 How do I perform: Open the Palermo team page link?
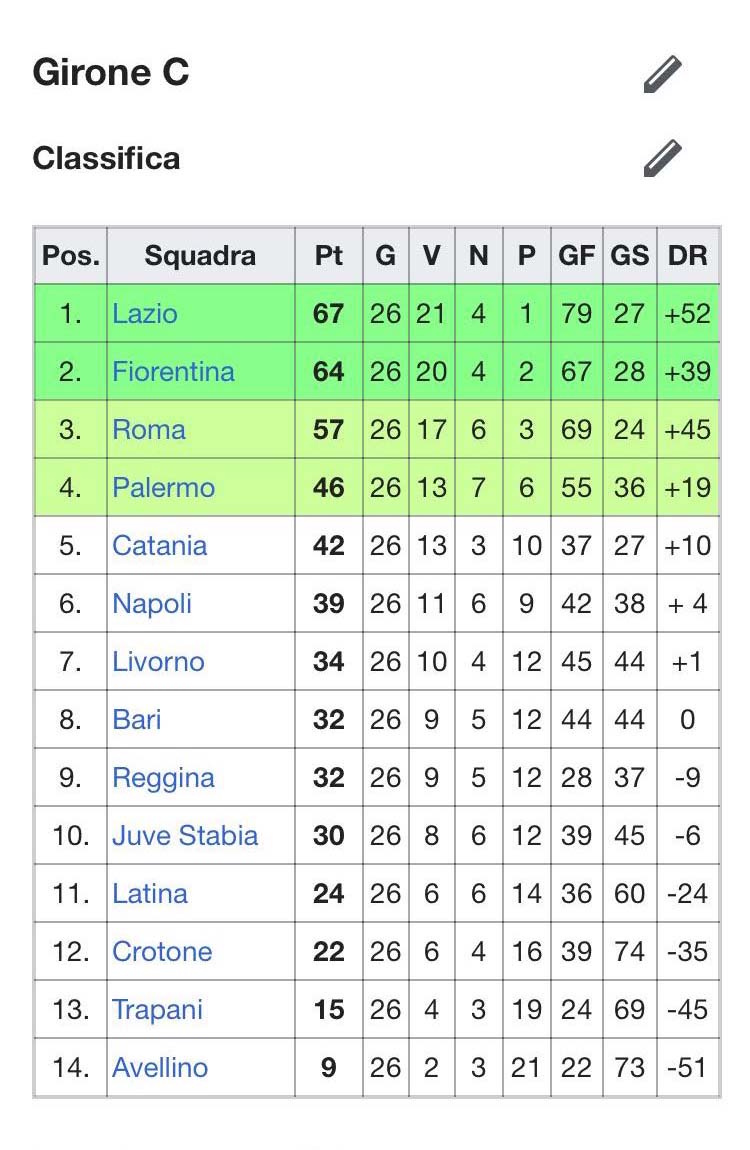pyautogui.click(x=163, y=488)
